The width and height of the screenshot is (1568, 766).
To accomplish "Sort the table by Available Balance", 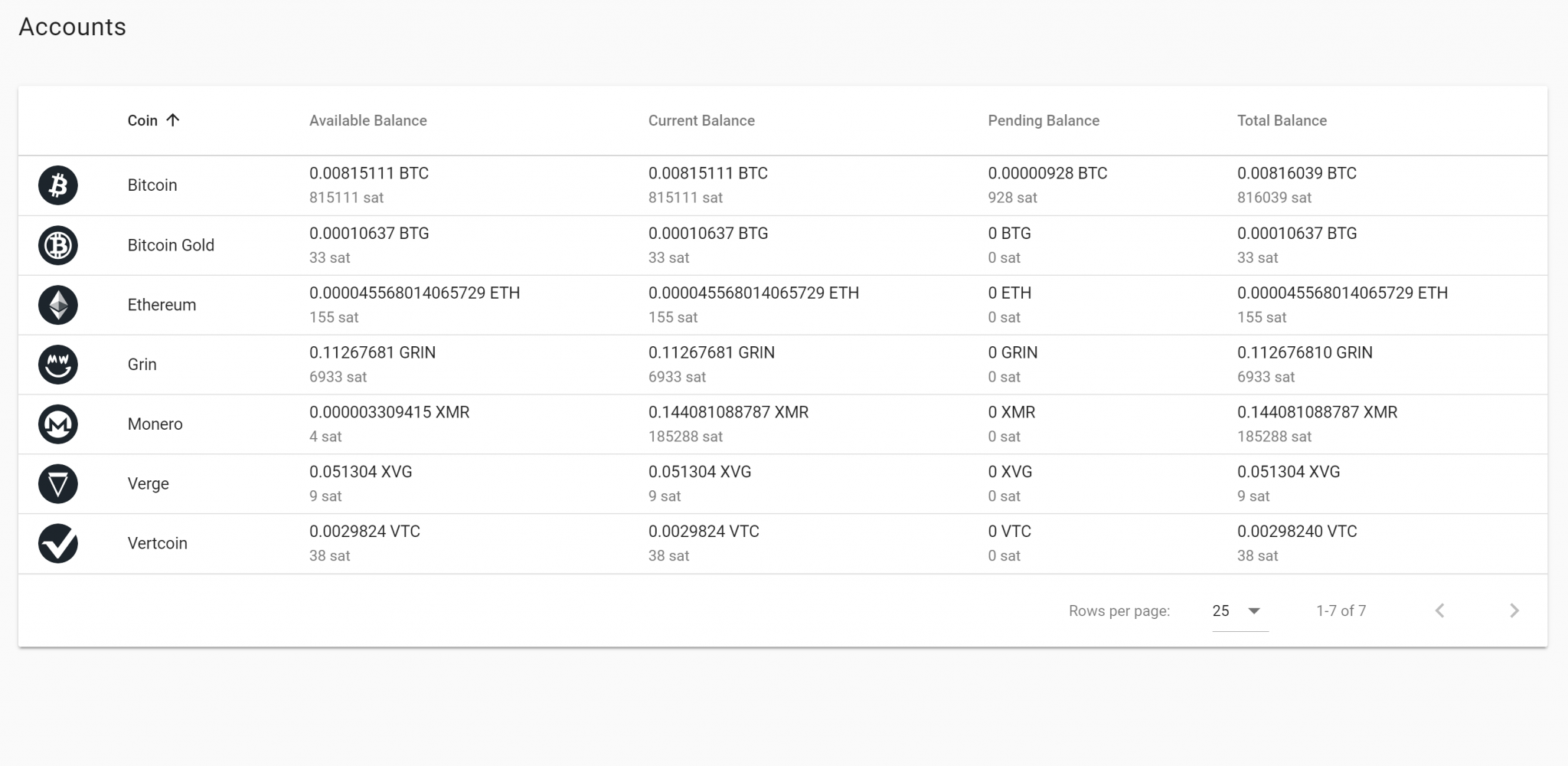I will point(367,120).
